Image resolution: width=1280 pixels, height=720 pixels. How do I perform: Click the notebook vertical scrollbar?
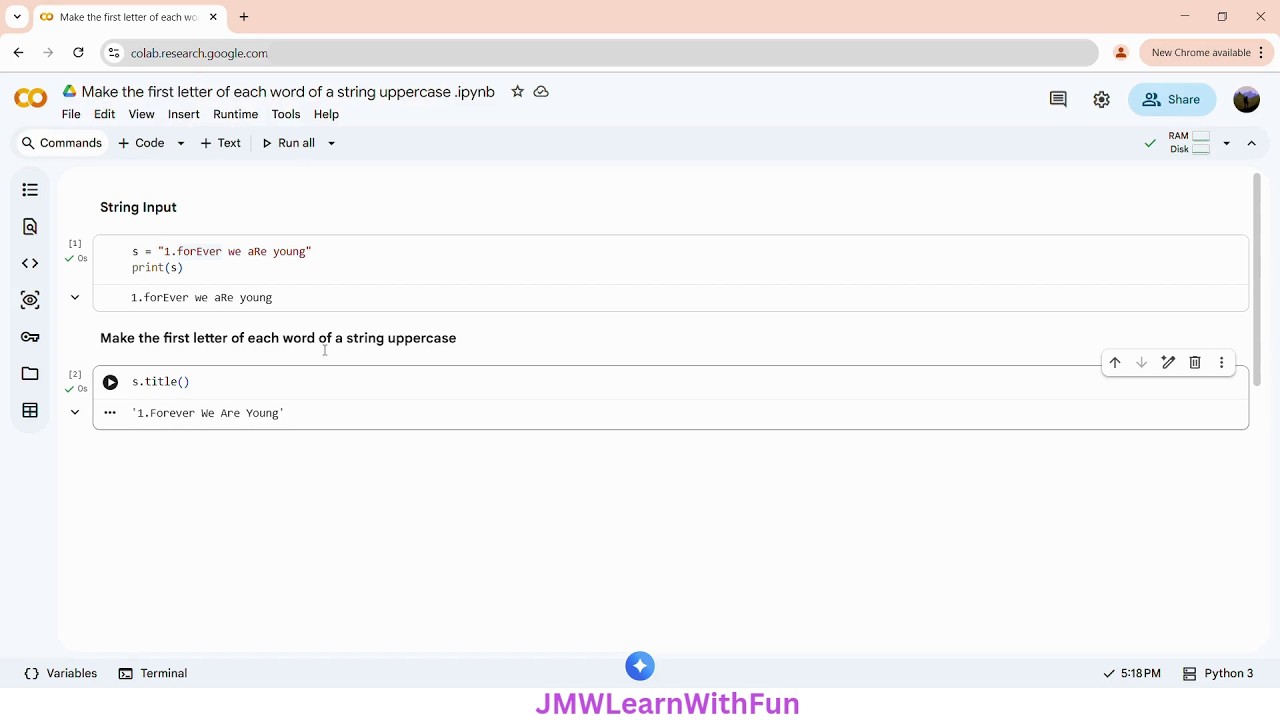1257,280
